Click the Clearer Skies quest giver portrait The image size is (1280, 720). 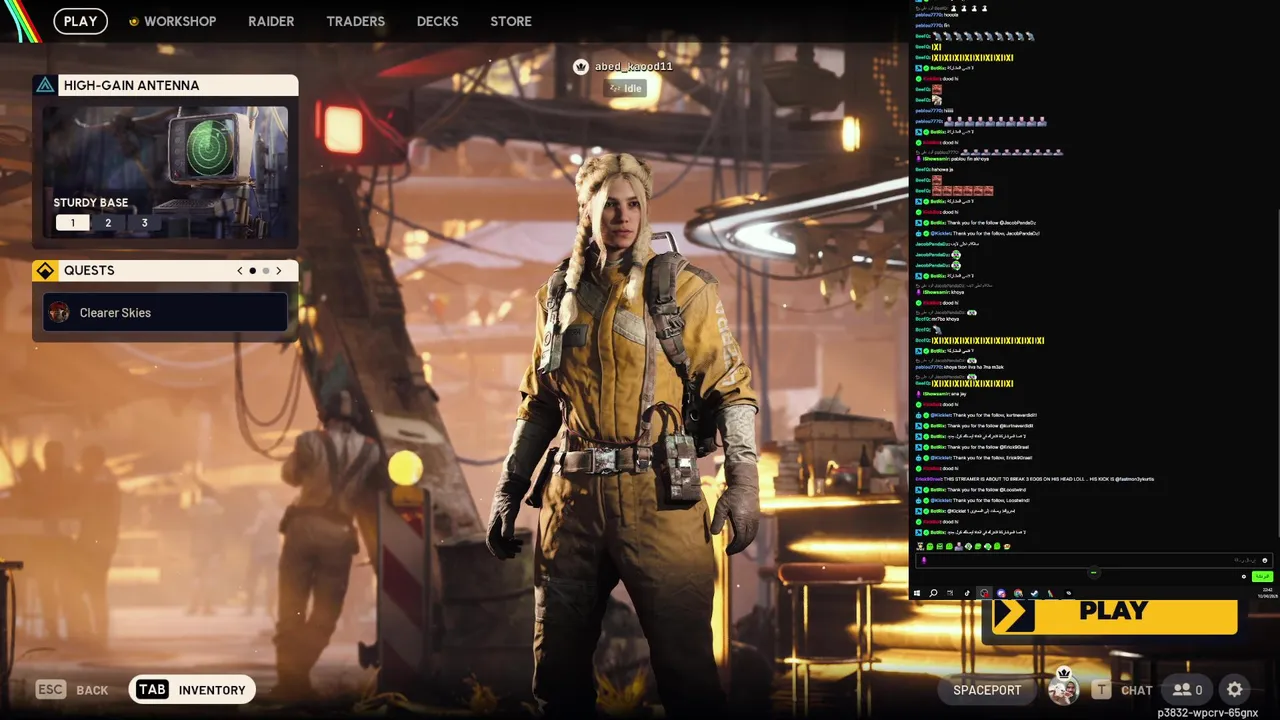[x=59, y=313]
